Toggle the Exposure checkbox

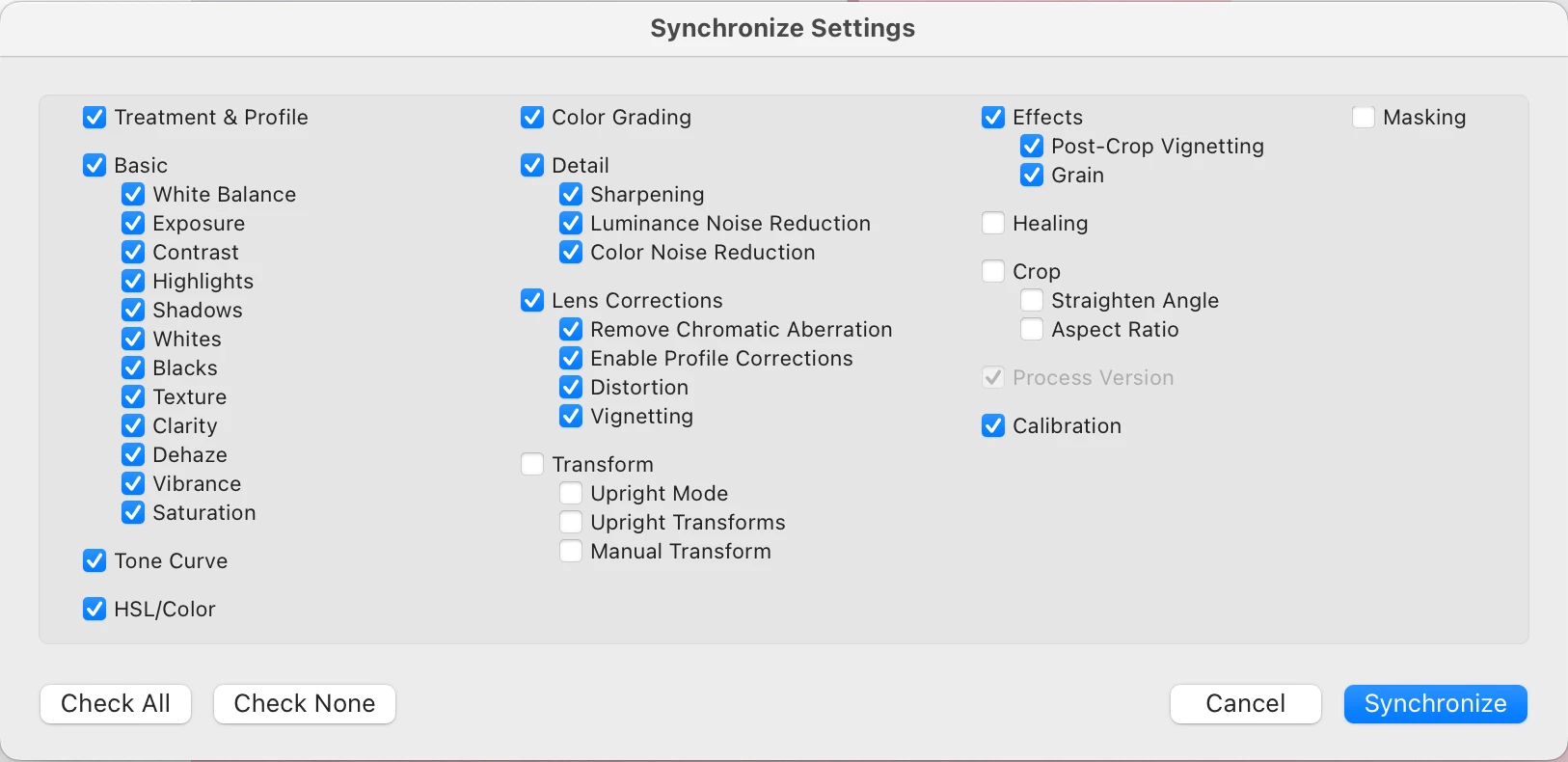point(133,224)
